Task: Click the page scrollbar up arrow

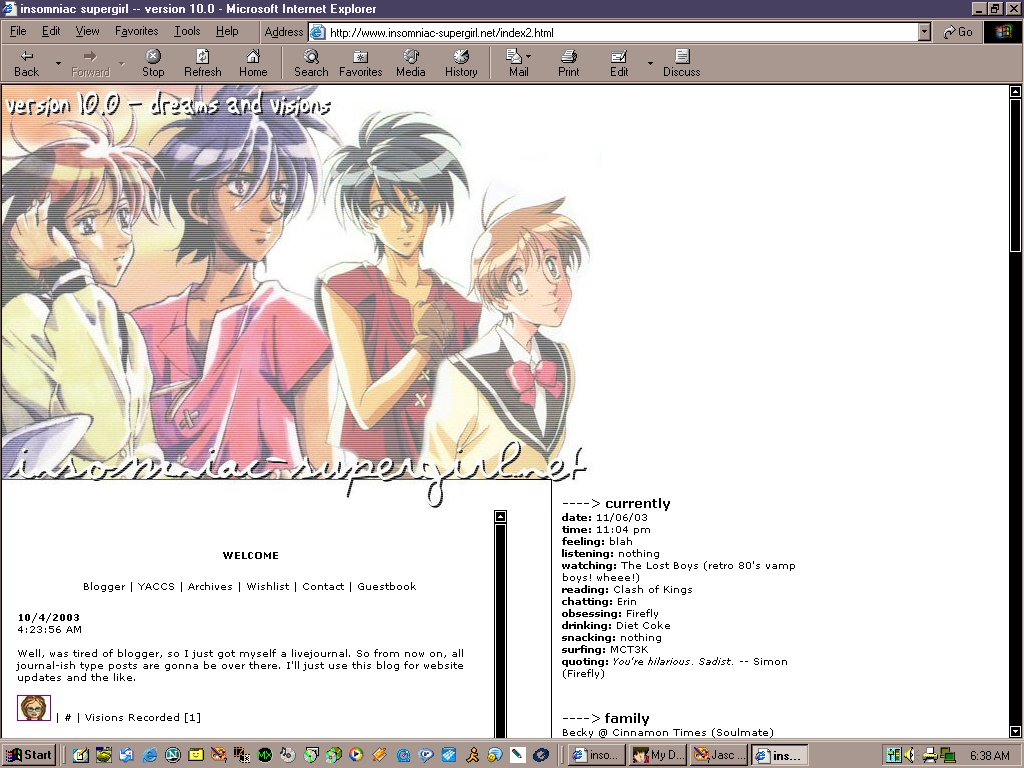Action: coord(1016,92)
